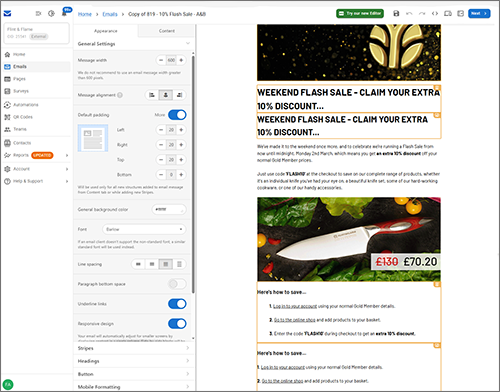Click the green user avatar at bottom-left
Viewport: 500px width, 392px height.
click(8, 384)
